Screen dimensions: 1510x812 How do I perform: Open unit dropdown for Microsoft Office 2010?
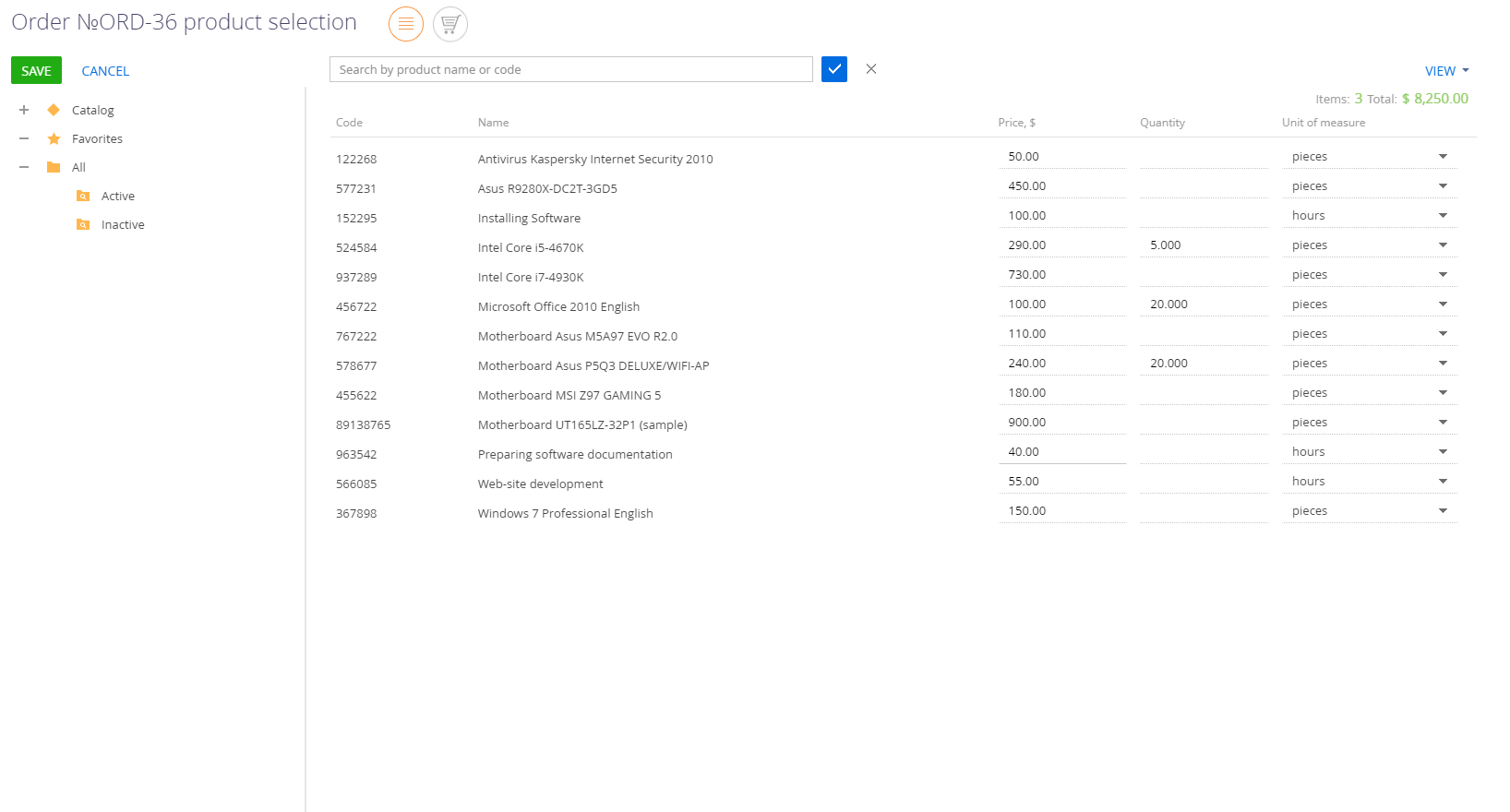coord(1443,304)
